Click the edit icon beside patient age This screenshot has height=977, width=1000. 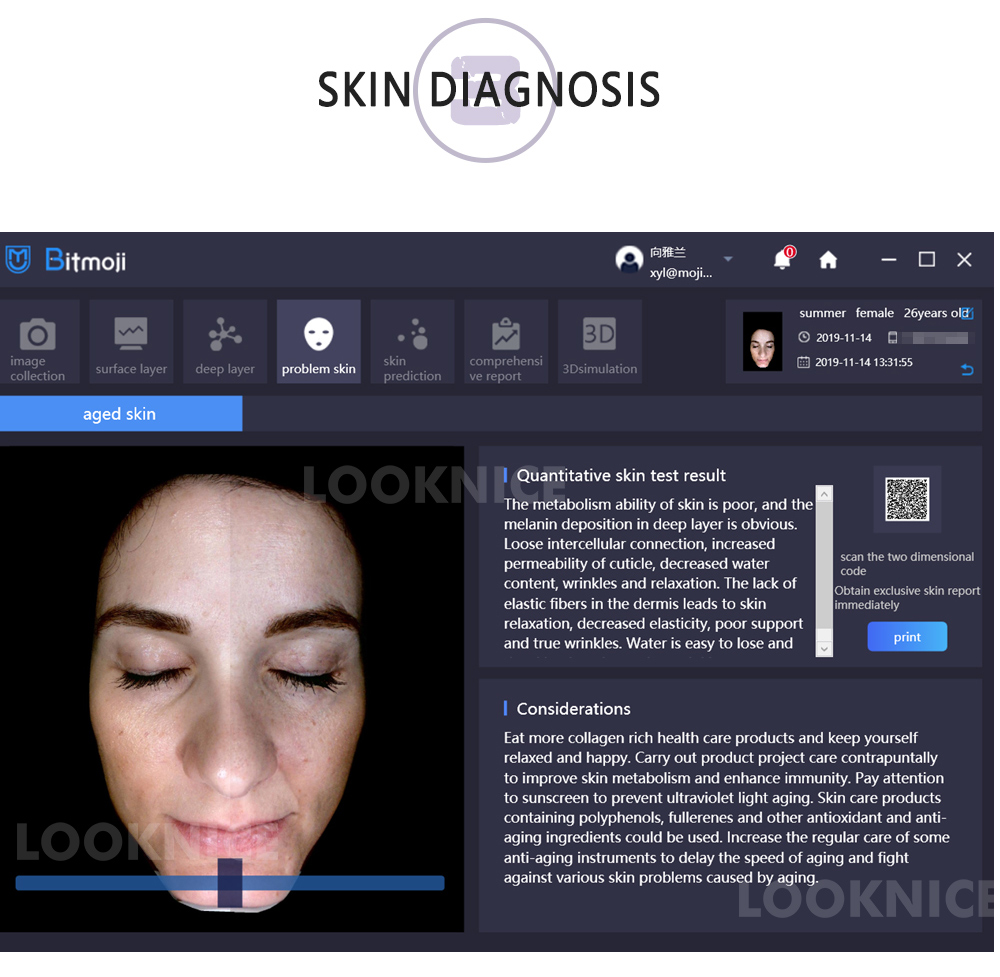coord(966,312)
